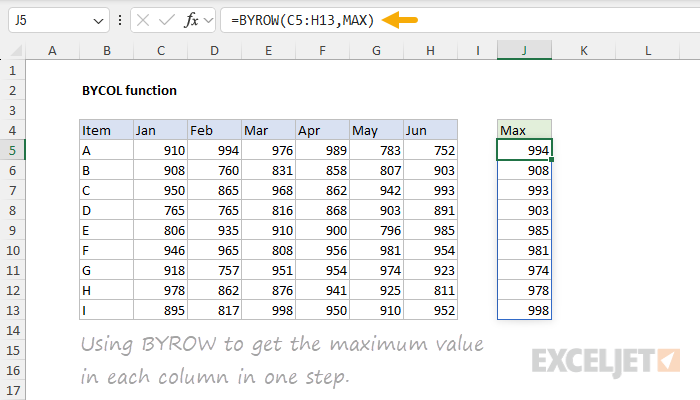Select column L header
This screenshot has height=400, width=700.
click(648, 50)
